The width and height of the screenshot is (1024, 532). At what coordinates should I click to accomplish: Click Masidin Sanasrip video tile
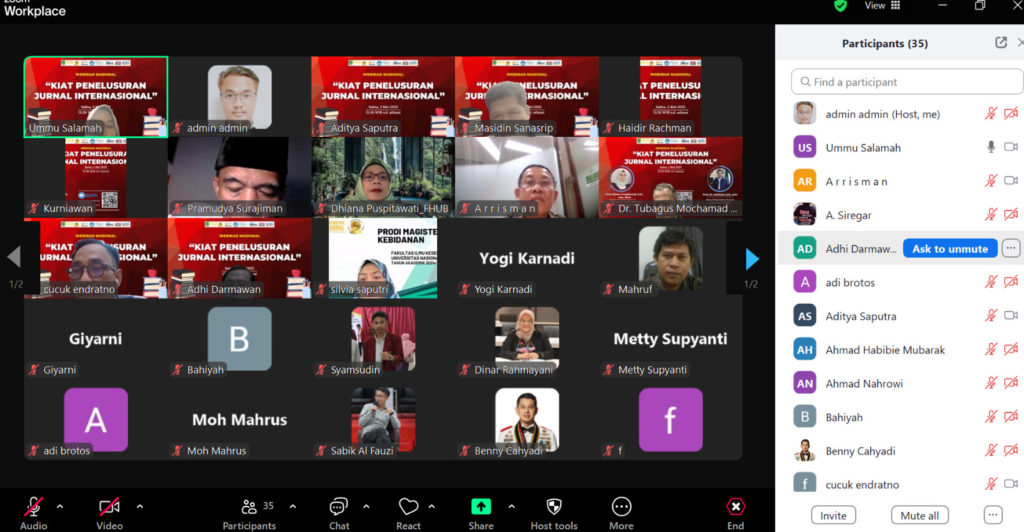click(526, 97)
